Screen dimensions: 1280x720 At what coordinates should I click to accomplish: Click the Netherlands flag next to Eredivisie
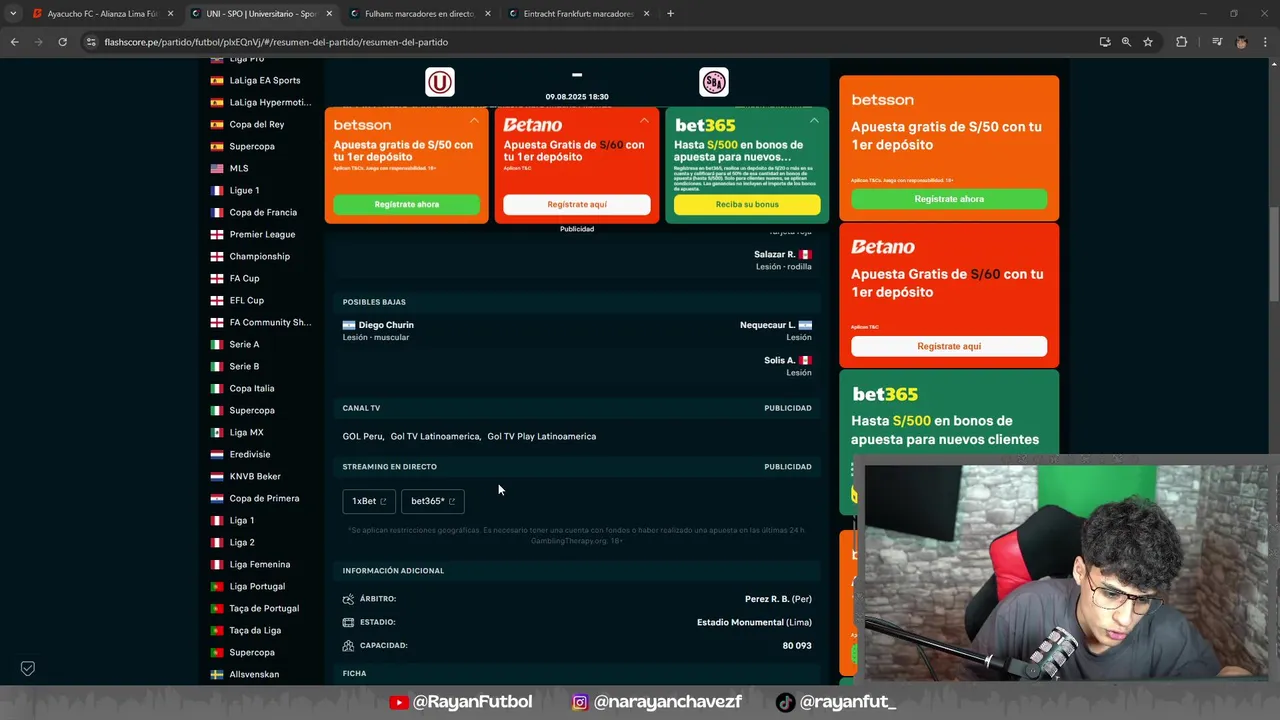click(x=217, y=454)
